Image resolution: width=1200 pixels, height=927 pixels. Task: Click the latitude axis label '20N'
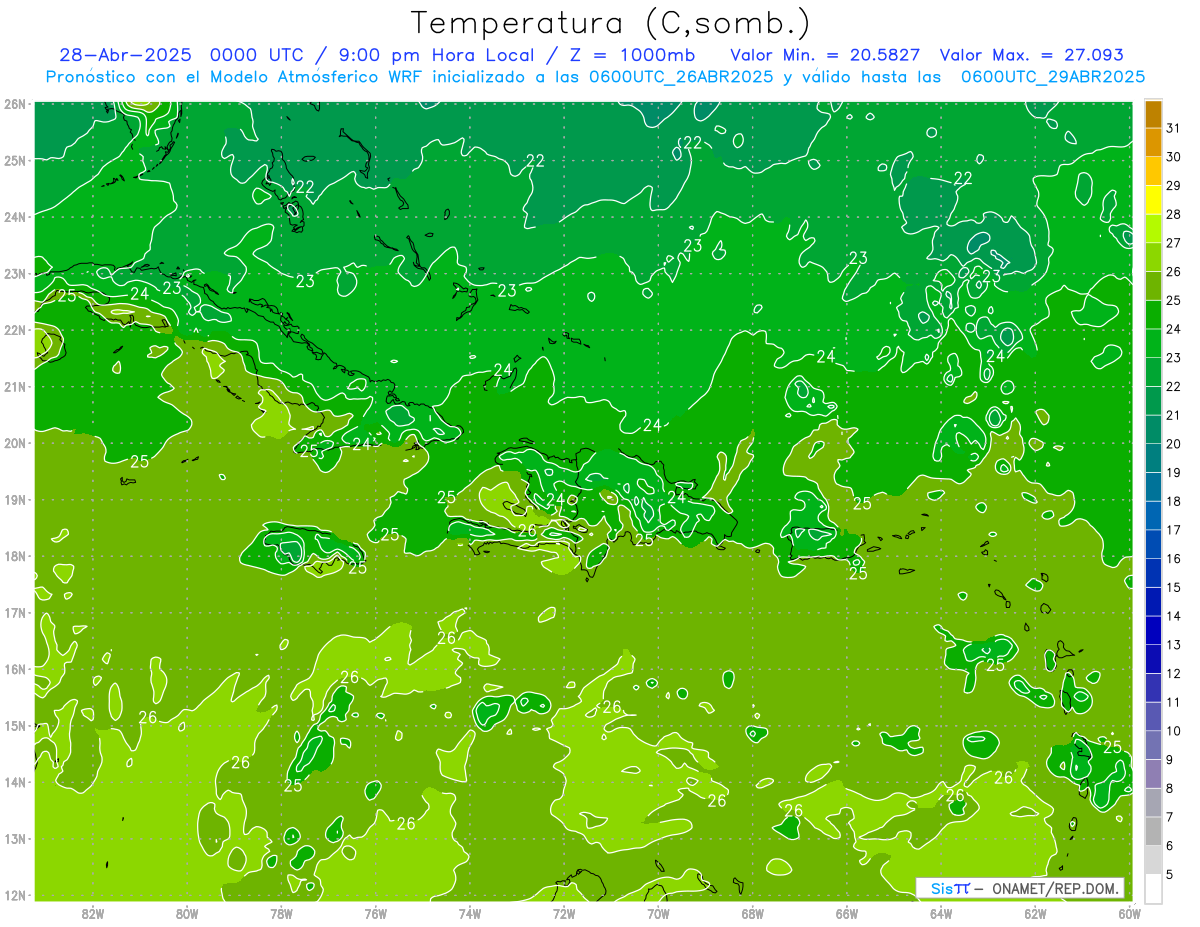(x=15, y=443)
